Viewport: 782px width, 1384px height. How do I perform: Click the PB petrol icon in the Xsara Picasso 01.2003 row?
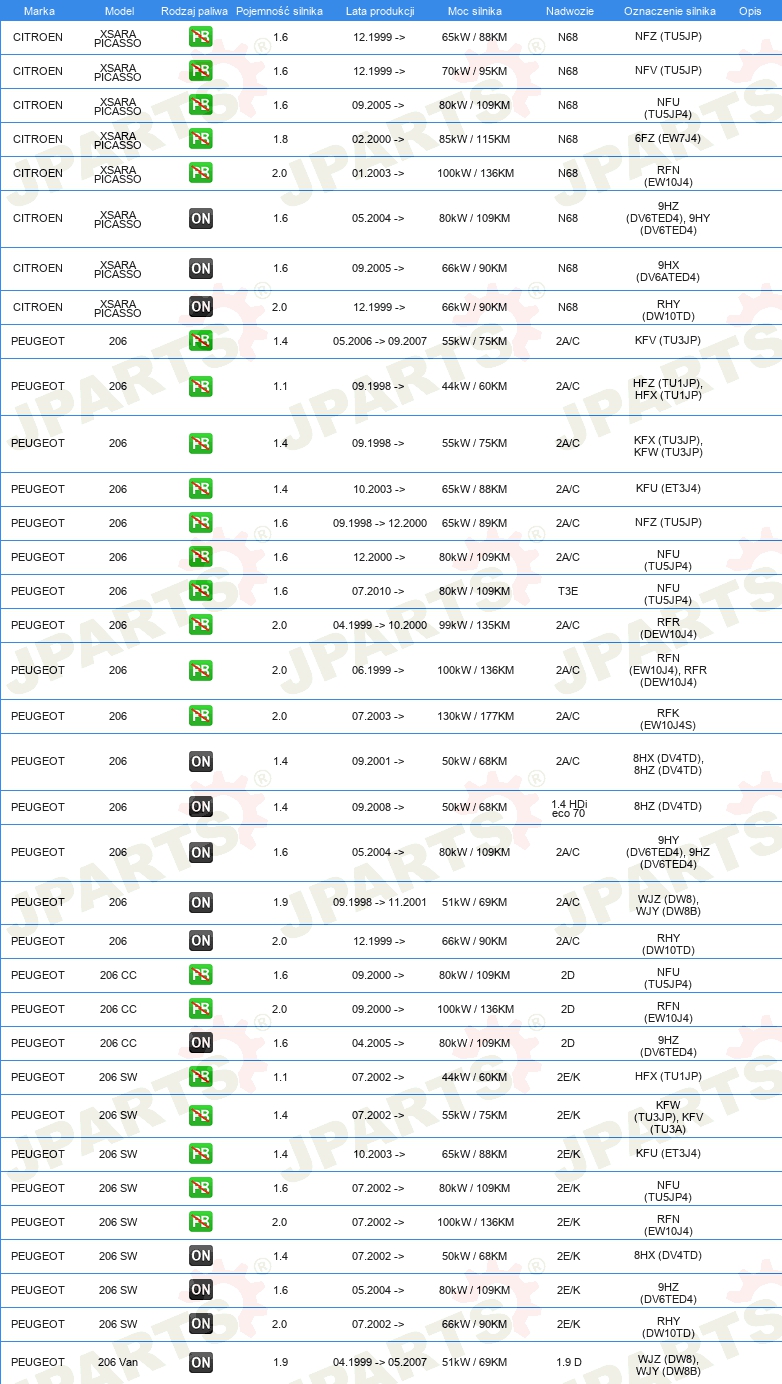(201, 173)
